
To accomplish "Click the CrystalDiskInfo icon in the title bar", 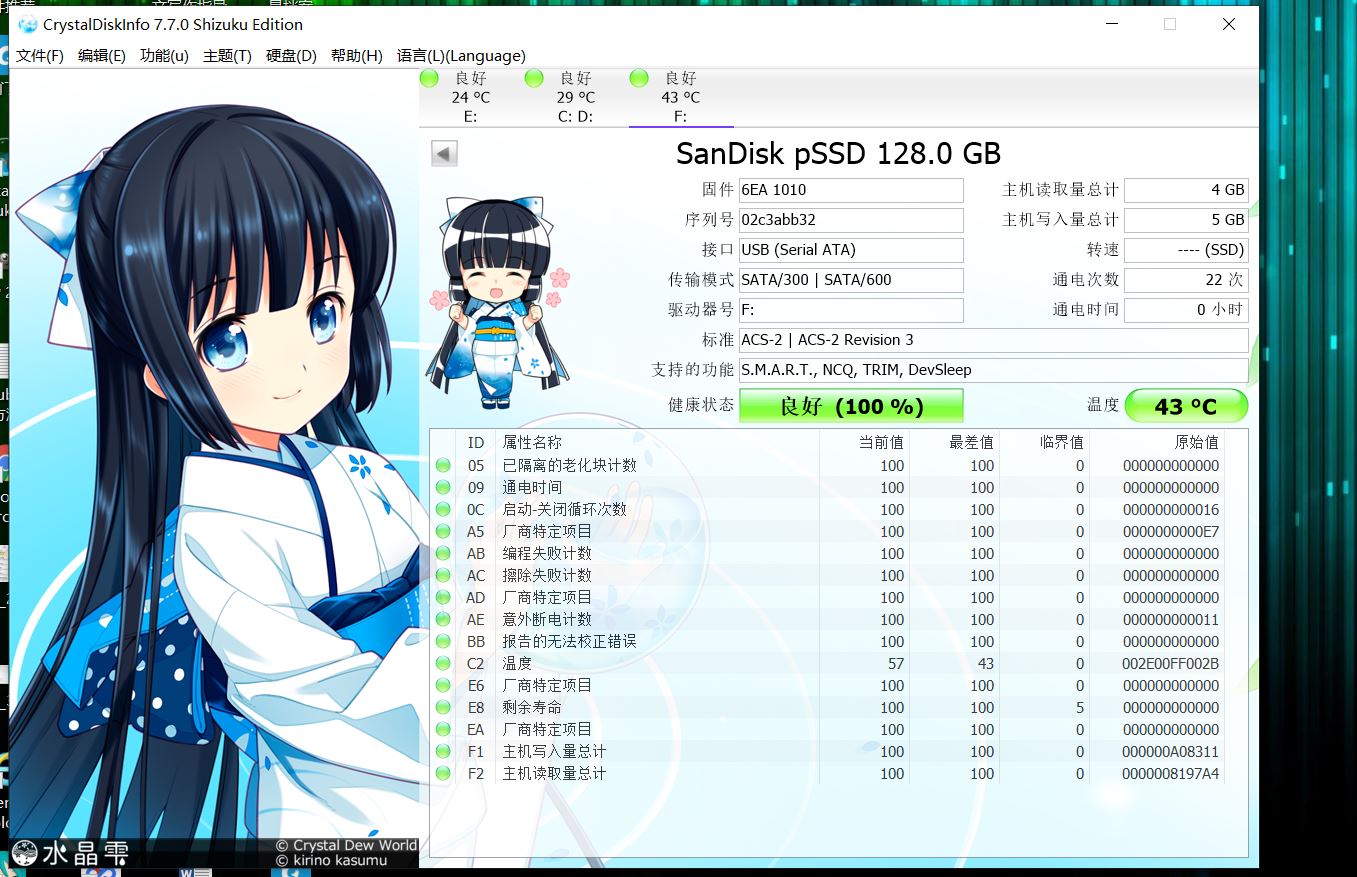I will 28,25.
